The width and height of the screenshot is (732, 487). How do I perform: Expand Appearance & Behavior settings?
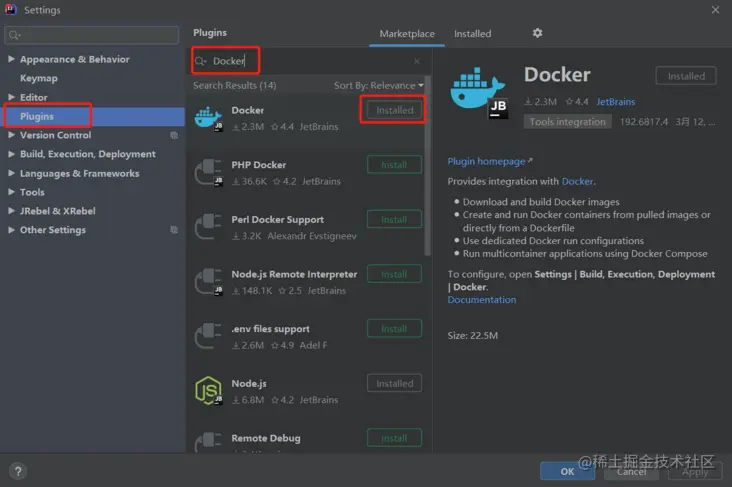[11, 59]
